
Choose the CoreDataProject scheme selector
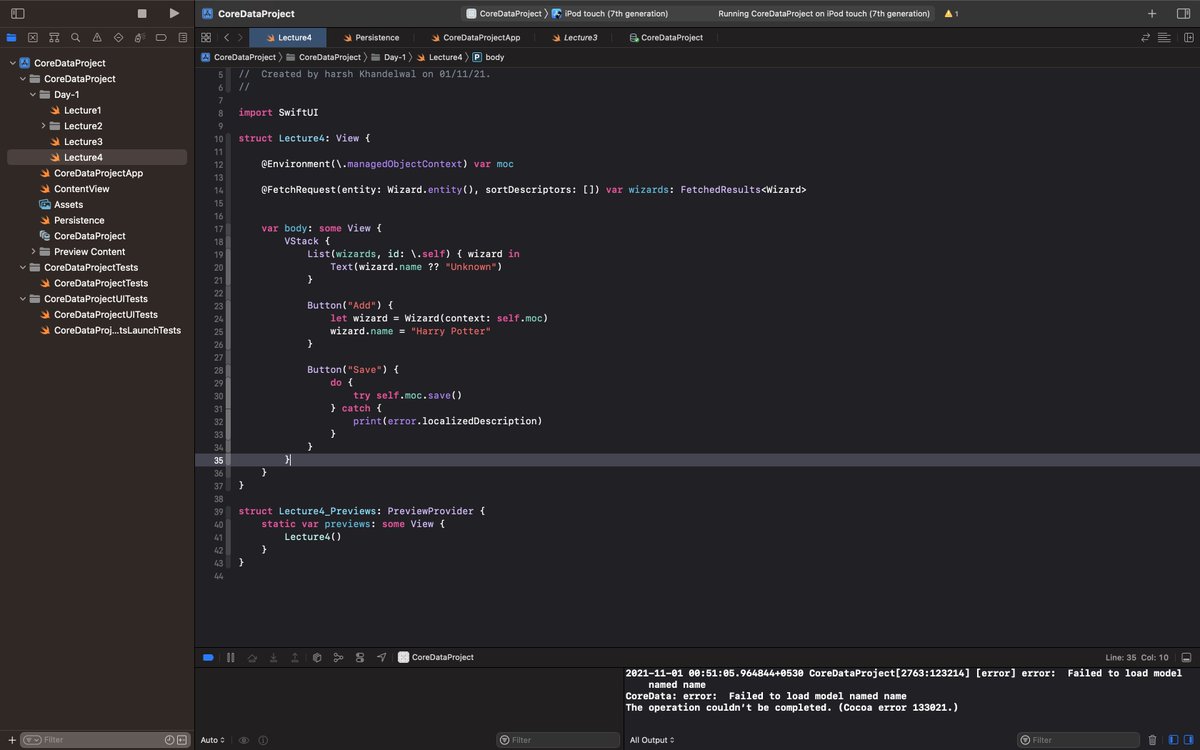[x=505, y=14]
